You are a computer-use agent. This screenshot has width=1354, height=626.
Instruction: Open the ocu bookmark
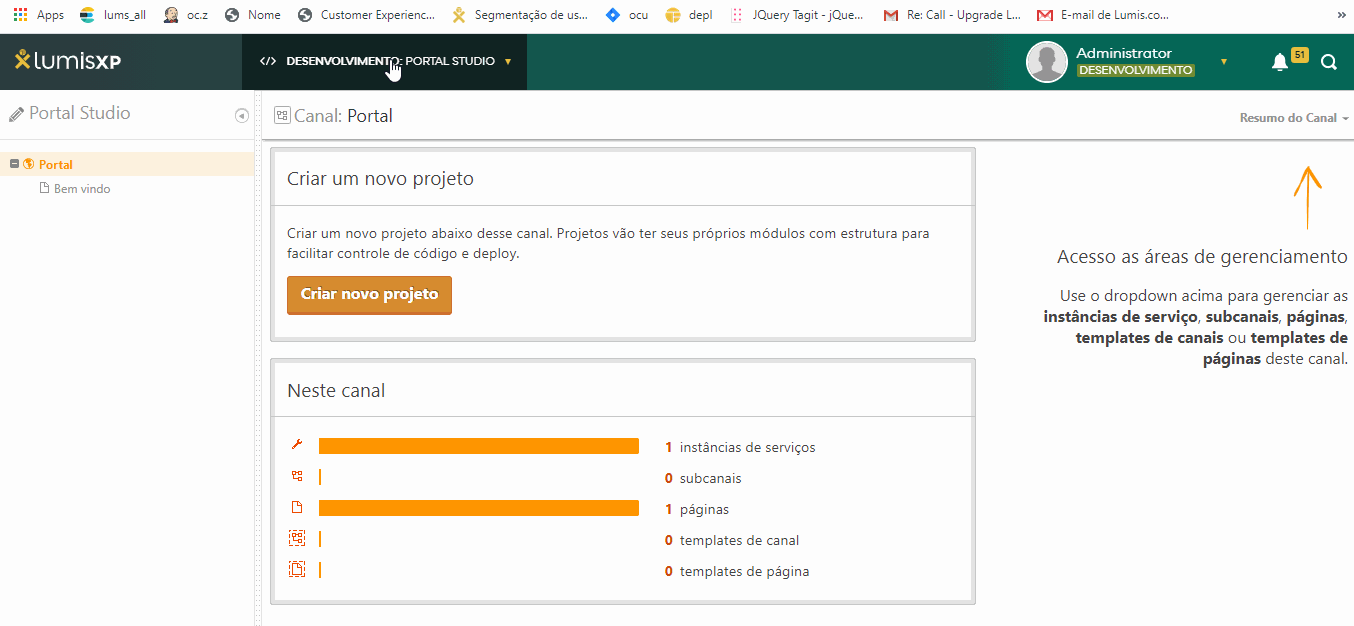tap(627, 15)
